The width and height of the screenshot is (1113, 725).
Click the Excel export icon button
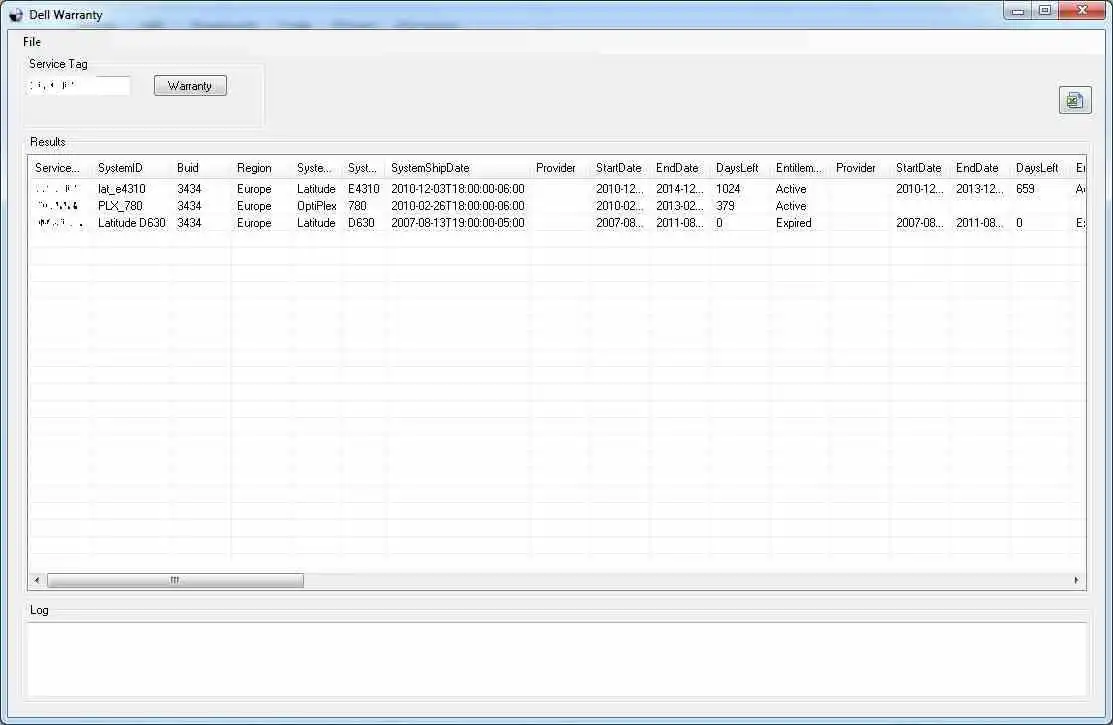coord(1075,100)
